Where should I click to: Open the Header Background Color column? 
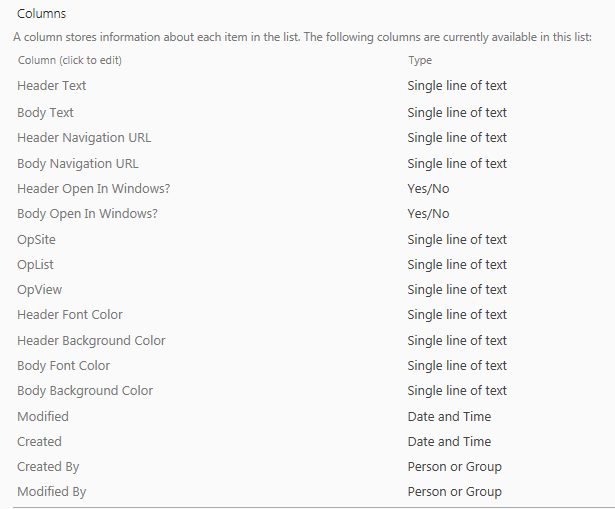tap(91, 340)
